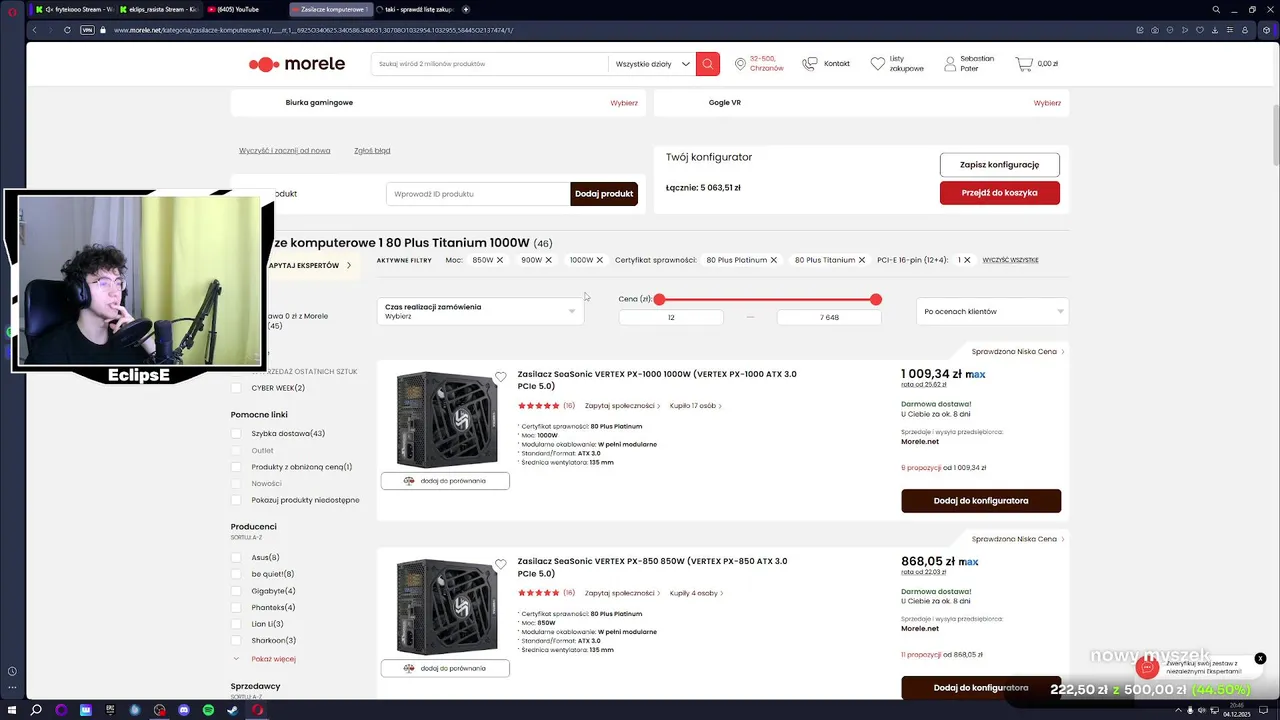The width and height of the screenshot is (1280, 720).
Task: Open the 32-500 Chrzanów location pin
Action: point(740,64)
